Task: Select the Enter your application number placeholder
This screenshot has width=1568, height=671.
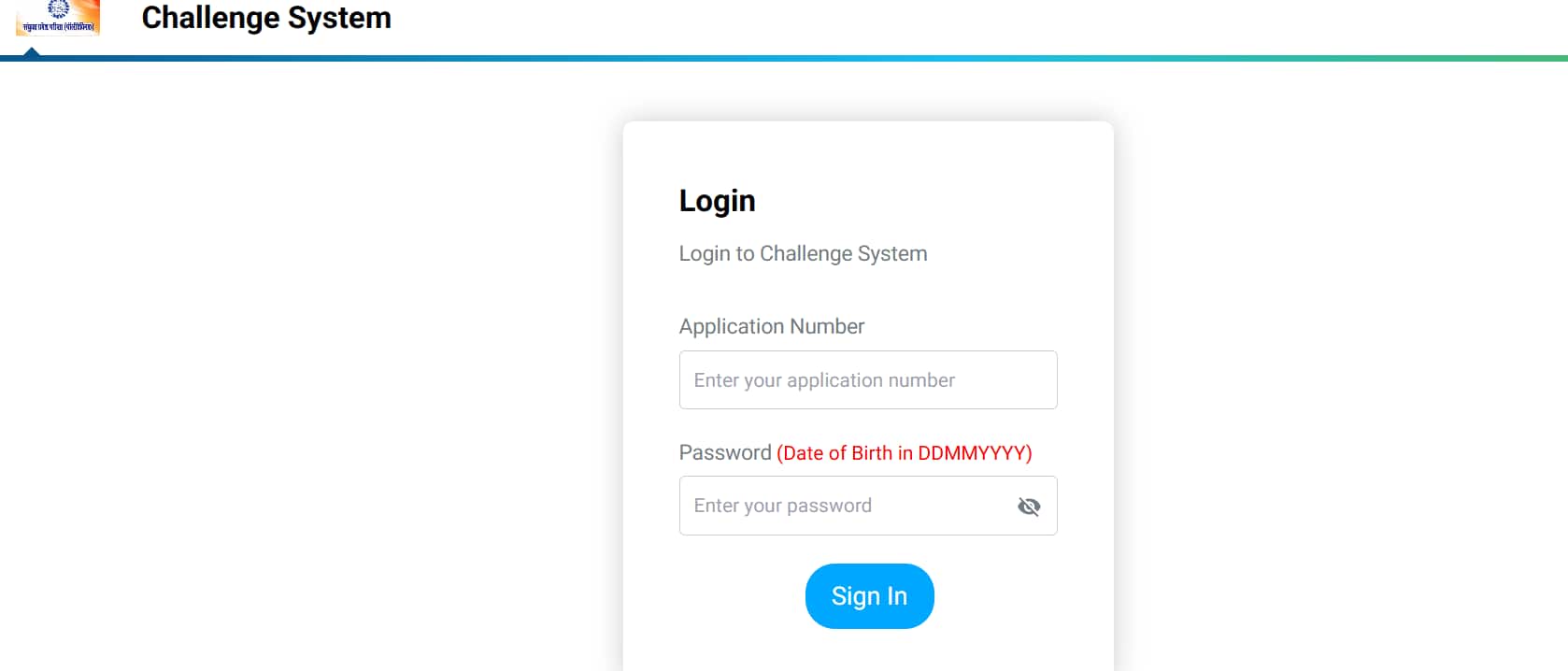Action: [824, 380]
